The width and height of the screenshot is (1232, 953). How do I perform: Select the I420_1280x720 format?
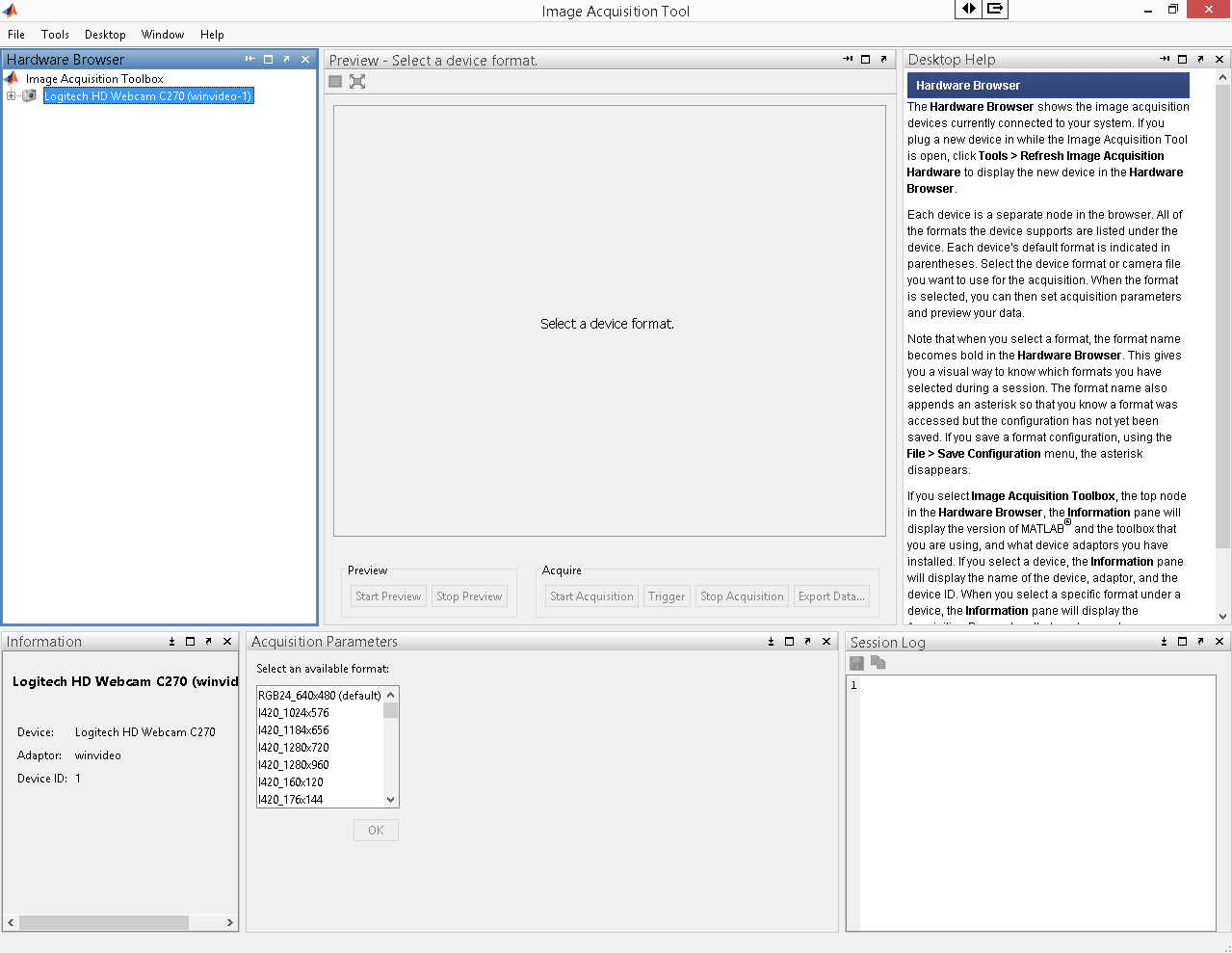coord(294,748)
